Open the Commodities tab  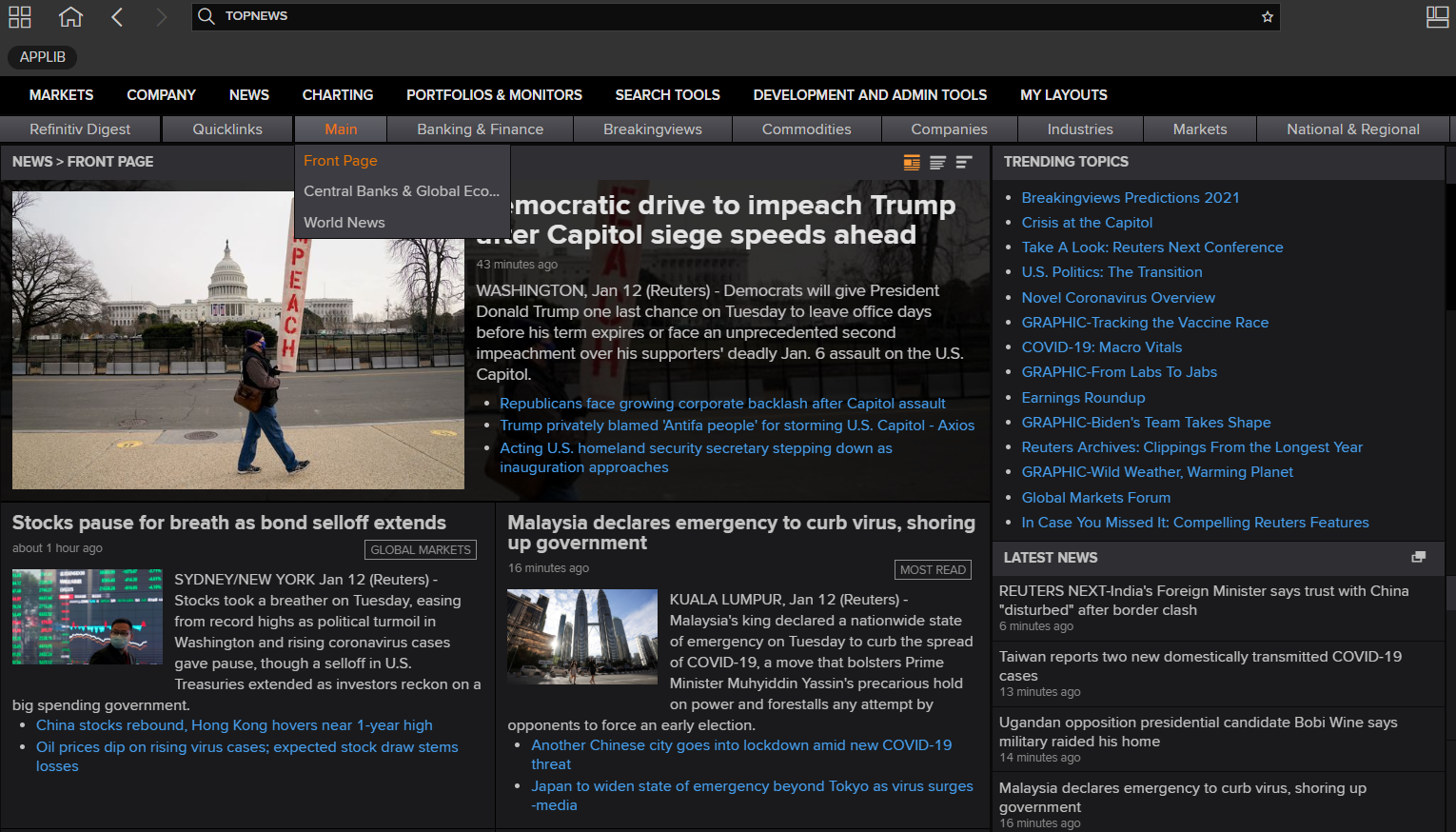click(806, 129)
